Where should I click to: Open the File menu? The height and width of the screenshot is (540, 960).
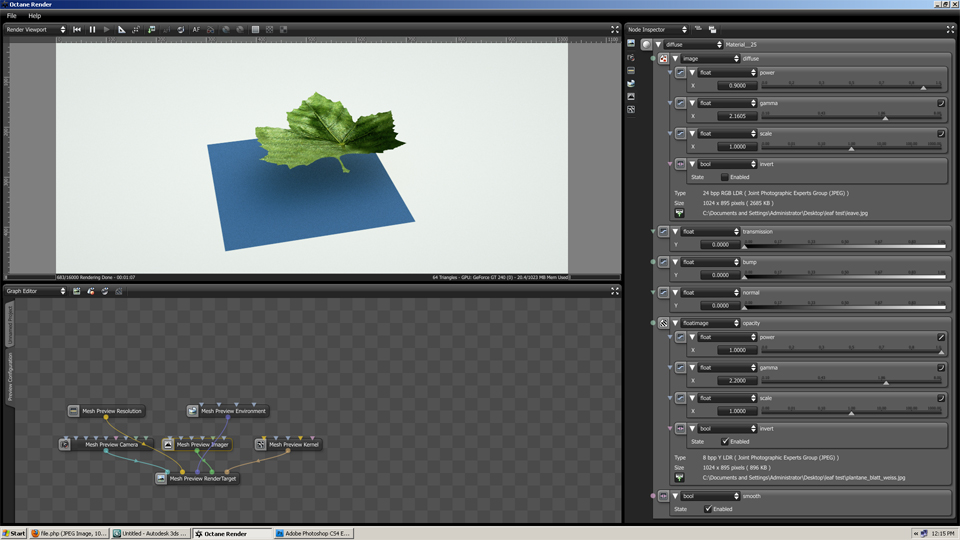[x=12, y=16]
